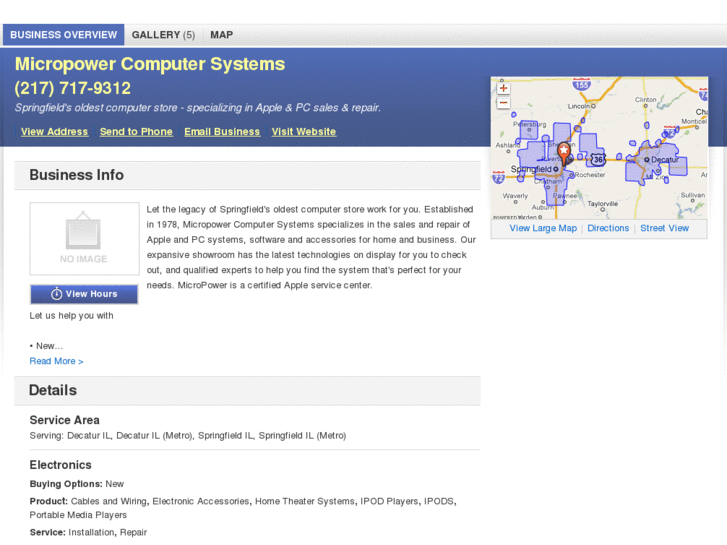This screenshot has height=545, width=727.
Task: Click the Business Info section header
Action: pyautogui.click(x=248, y=175)
